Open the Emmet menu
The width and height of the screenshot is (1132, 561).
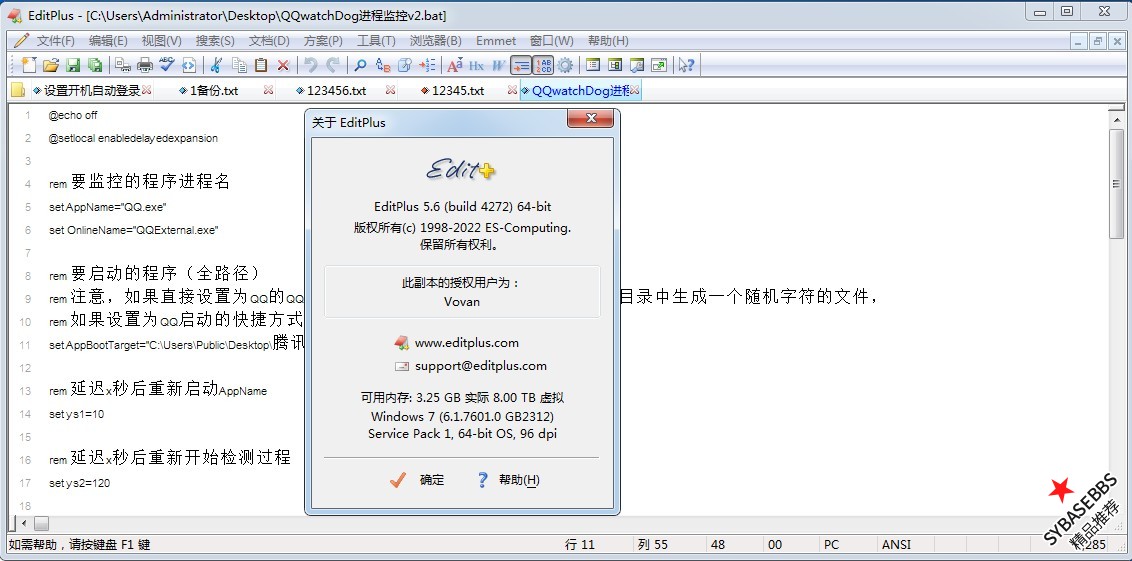click(x=496, y=41)
